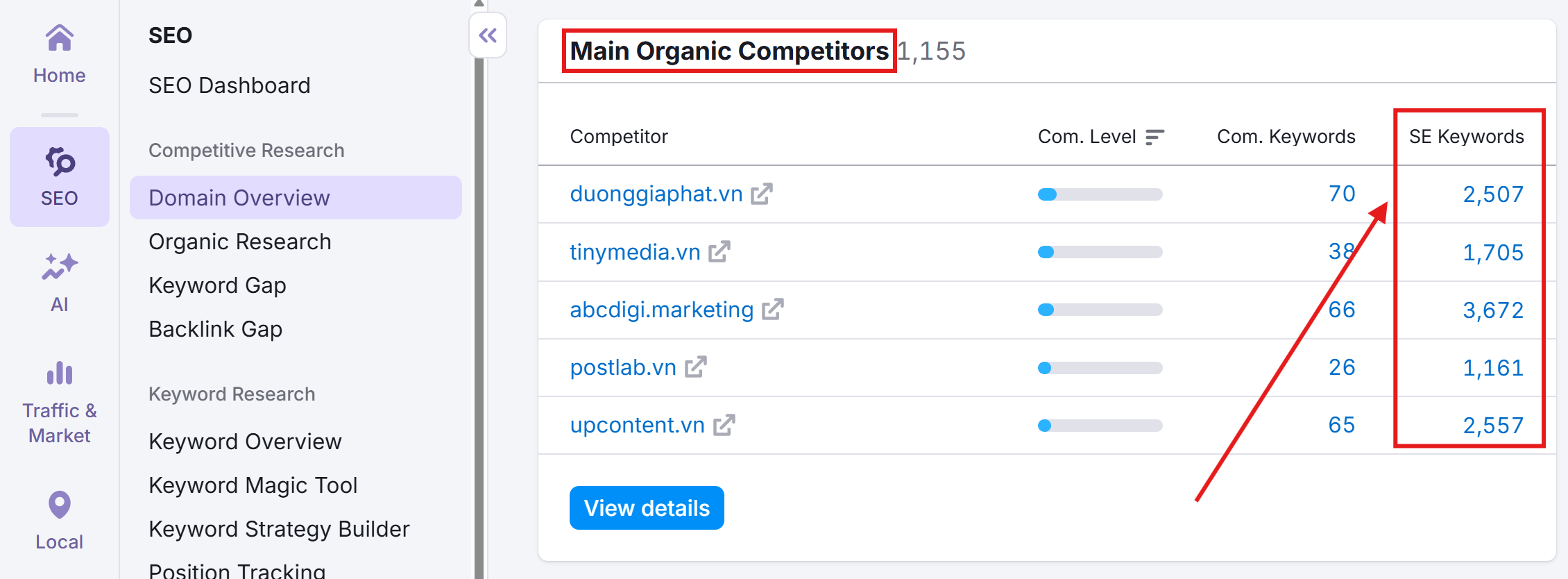Click the View details button

click(647, 508)
